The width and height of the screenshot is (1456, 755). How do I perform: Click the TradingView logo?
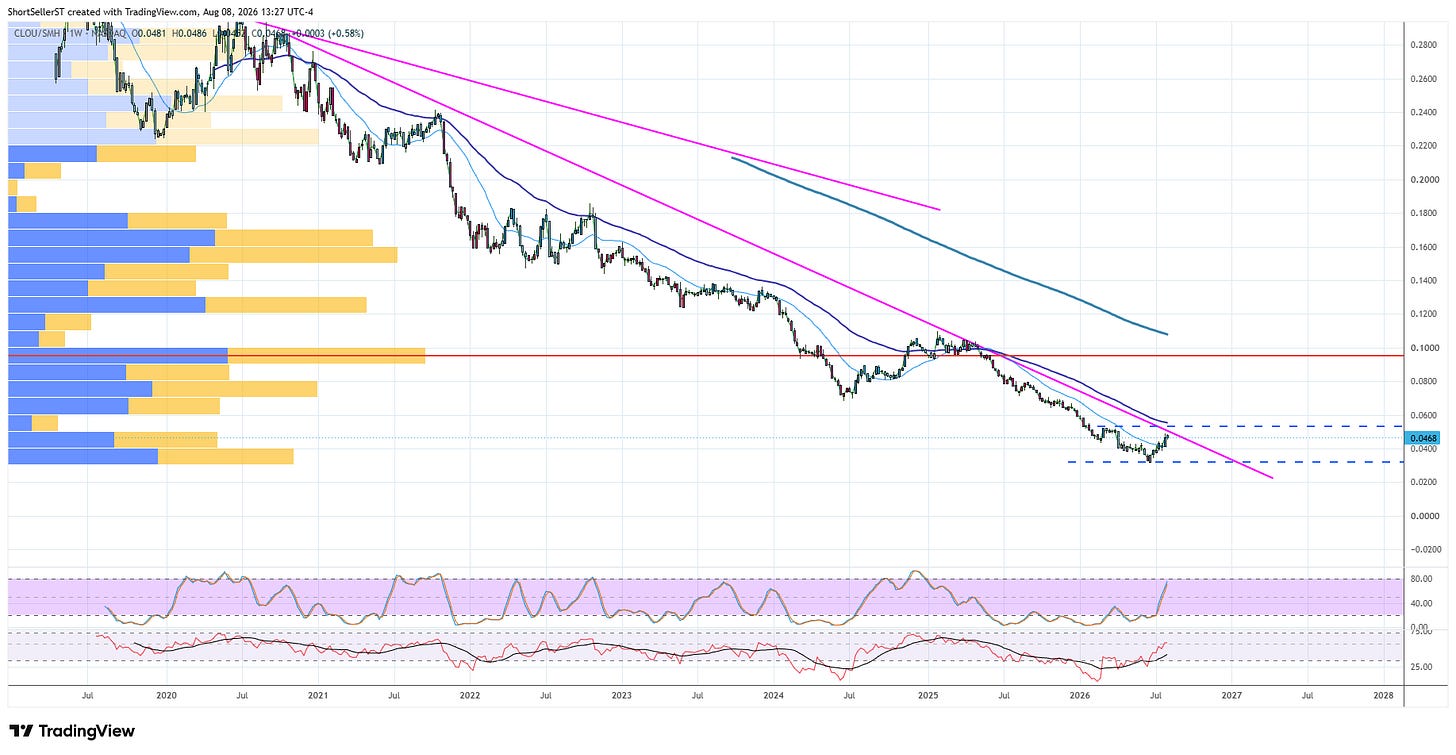[71, 731]
